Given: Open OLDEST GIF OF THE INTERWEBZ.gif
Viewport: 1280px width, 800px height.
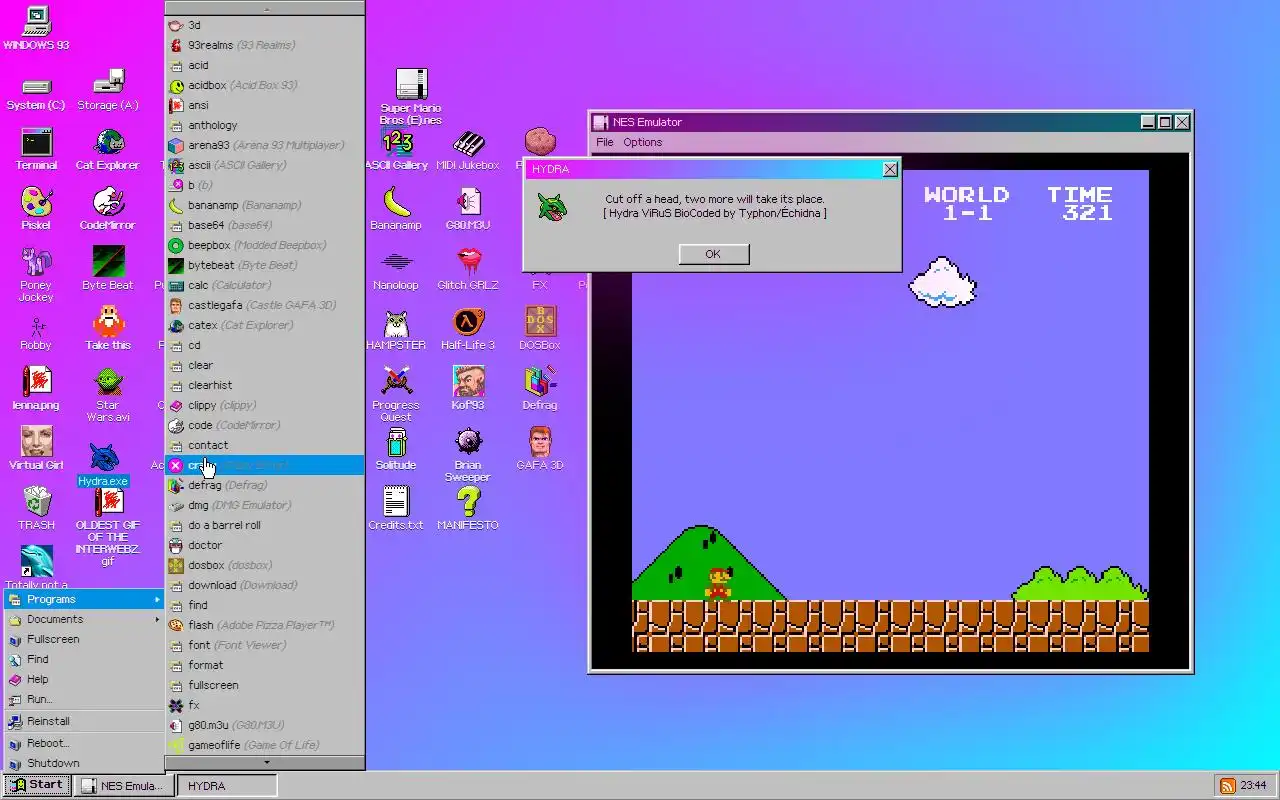Looking at the screenshot, I should click(x=108, y=528).
